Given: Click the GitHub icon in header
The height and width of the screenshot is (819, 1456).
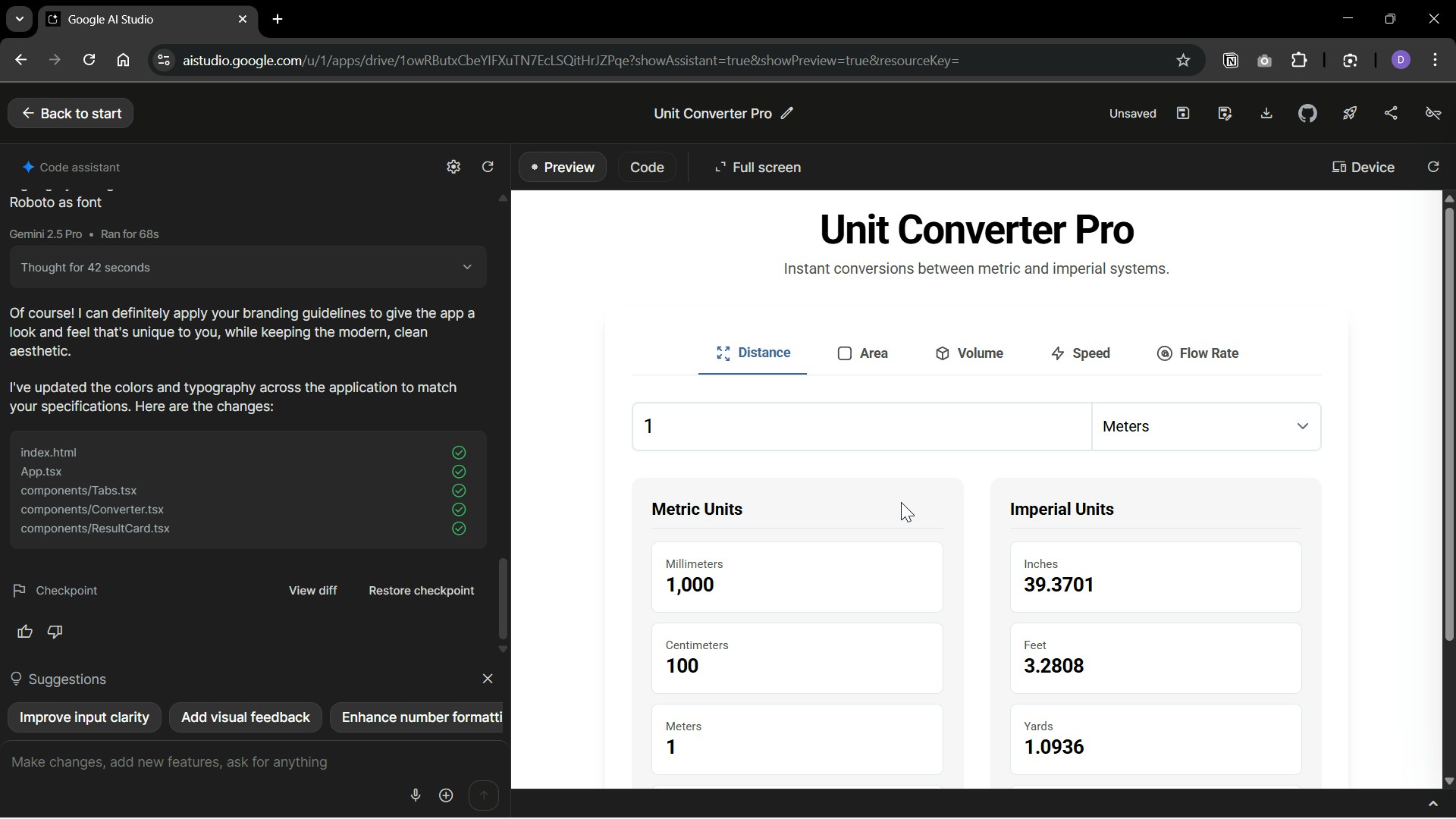Looking at the screenshot, I should pyautogui.click(x=1307, y=114).
